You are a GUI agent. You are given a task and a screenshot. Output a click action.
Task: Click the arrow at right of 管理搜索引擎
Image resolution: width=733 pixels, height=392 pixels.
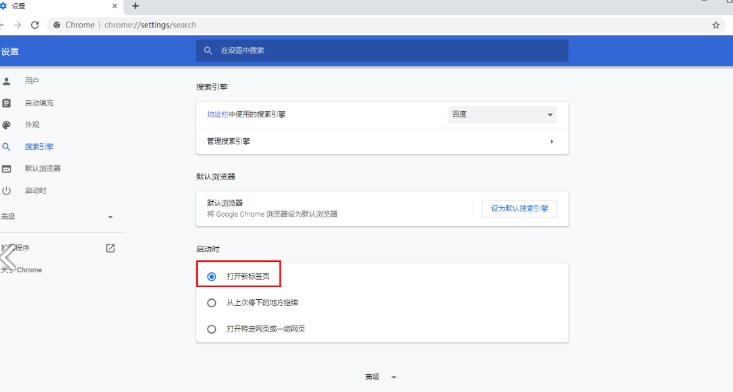552,142
